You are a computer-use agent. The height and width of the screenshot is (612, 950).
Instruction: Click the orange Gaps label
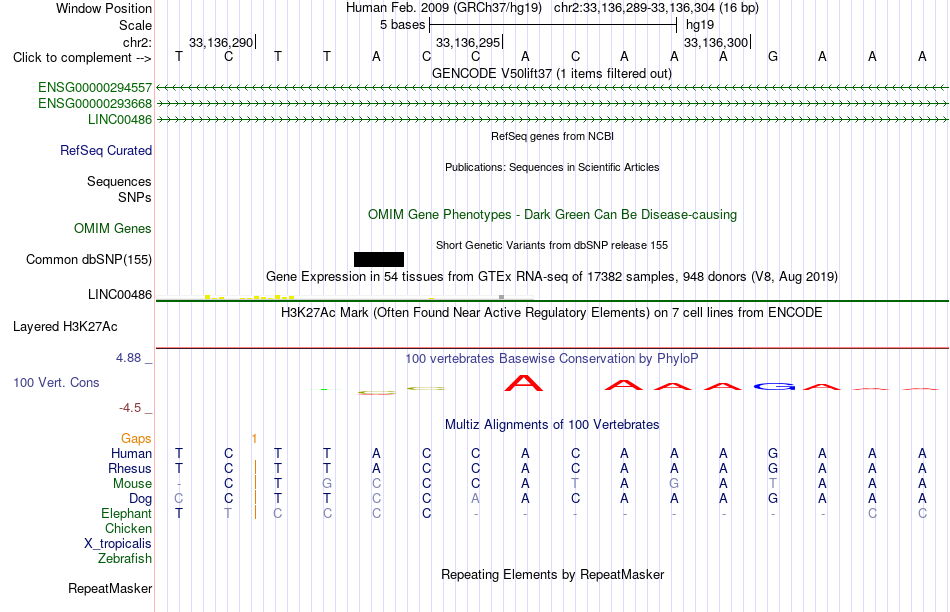pos(136,438)
